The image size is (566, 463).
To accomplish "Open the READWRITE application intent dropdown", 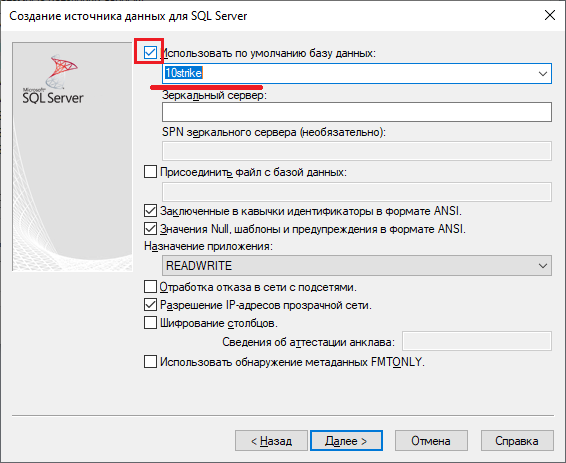I will click(x=357, y=266).
